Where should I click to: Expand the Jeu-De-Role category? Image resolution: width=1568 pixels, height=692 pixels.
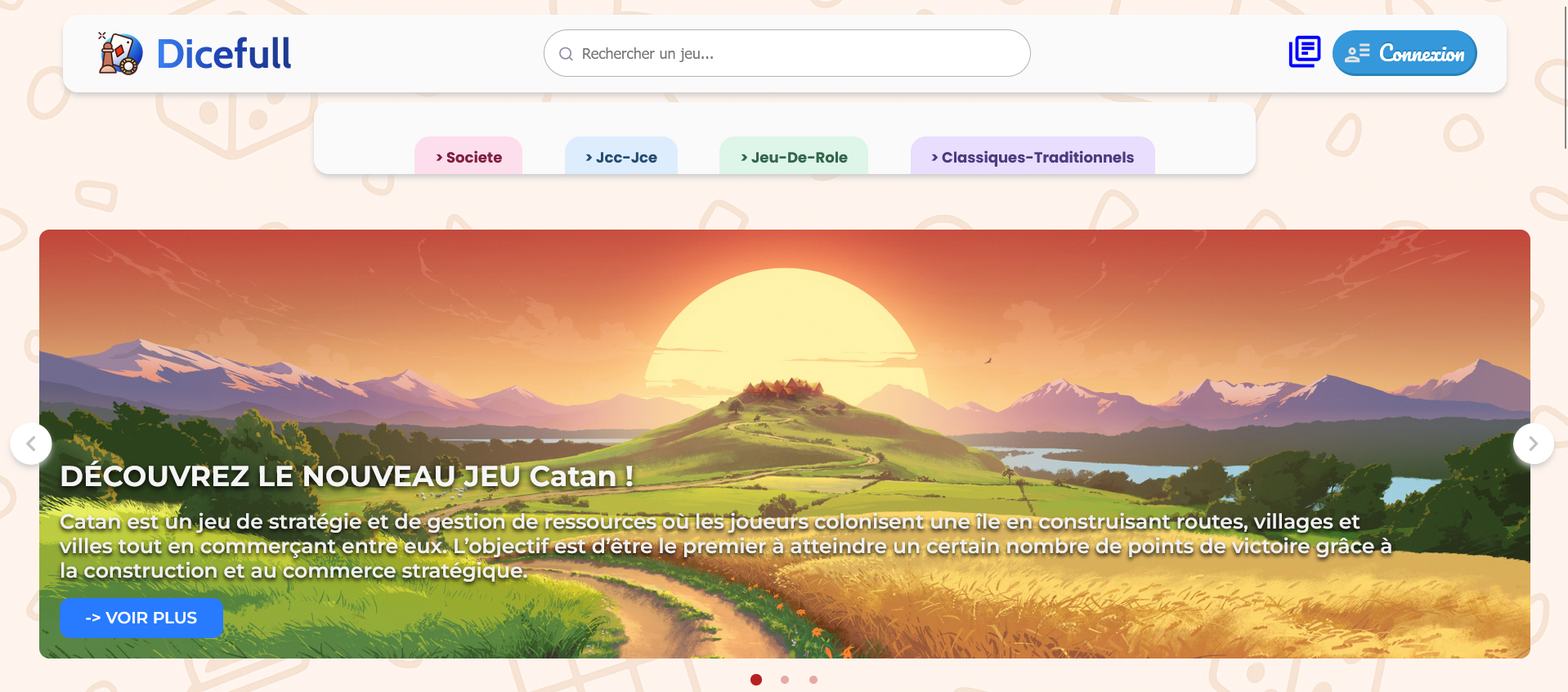[794, 157]
